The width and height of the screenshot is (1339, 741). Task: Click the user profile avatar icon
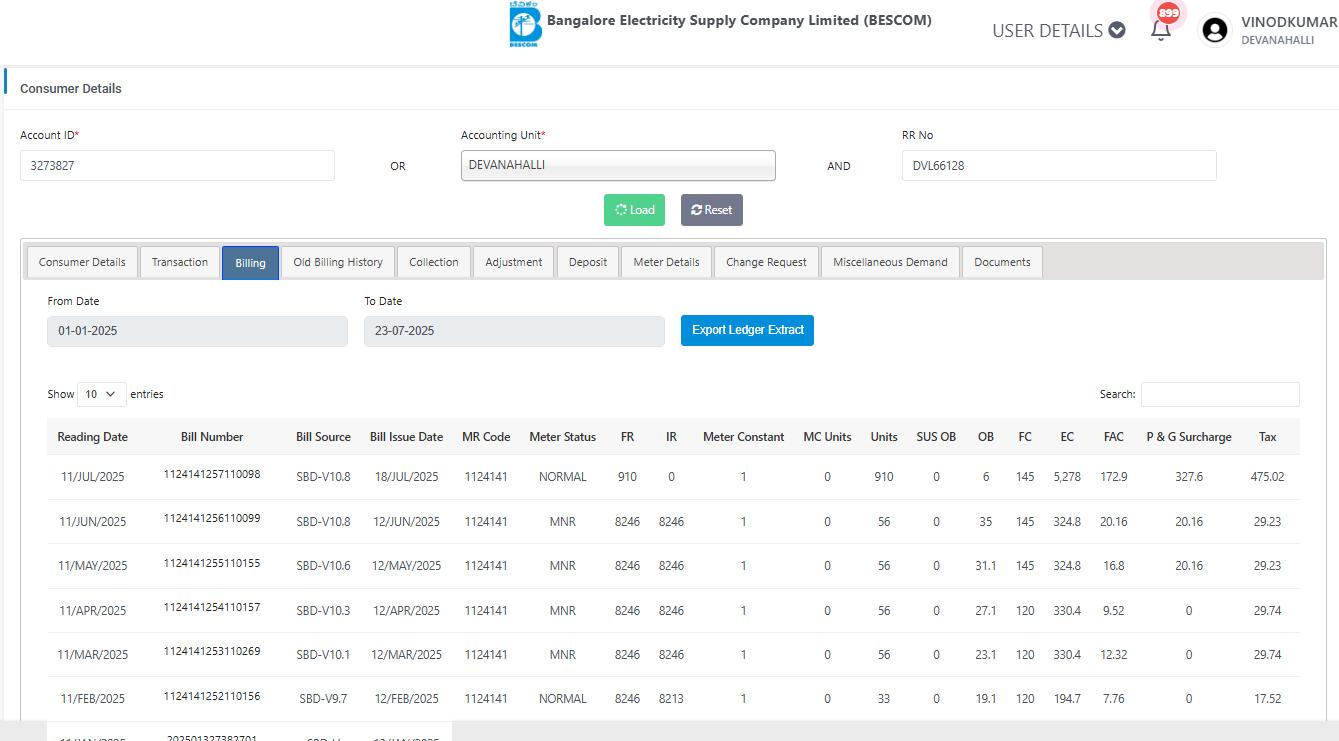[x=1215, y=30]
